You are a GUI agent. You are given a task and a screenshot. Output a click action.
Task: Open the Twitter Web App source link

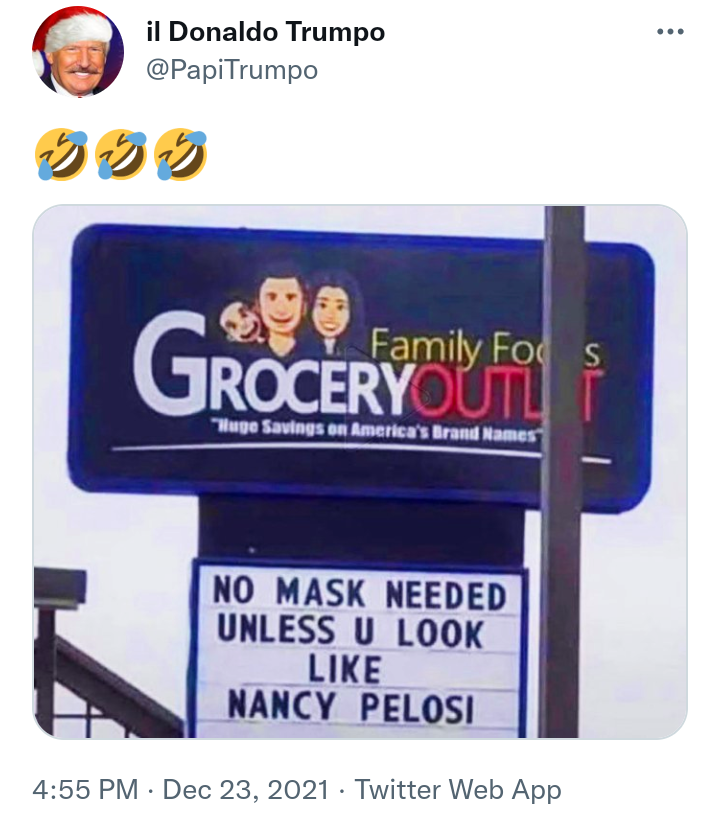tap(457, 790)
